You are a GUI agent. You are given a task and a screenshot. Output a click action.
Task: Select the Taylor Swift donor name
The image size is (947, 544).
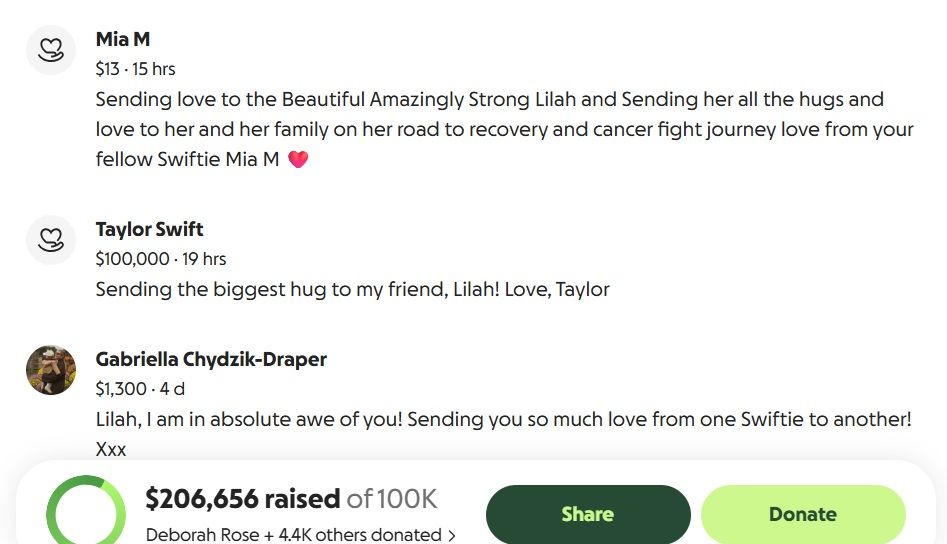149,229
